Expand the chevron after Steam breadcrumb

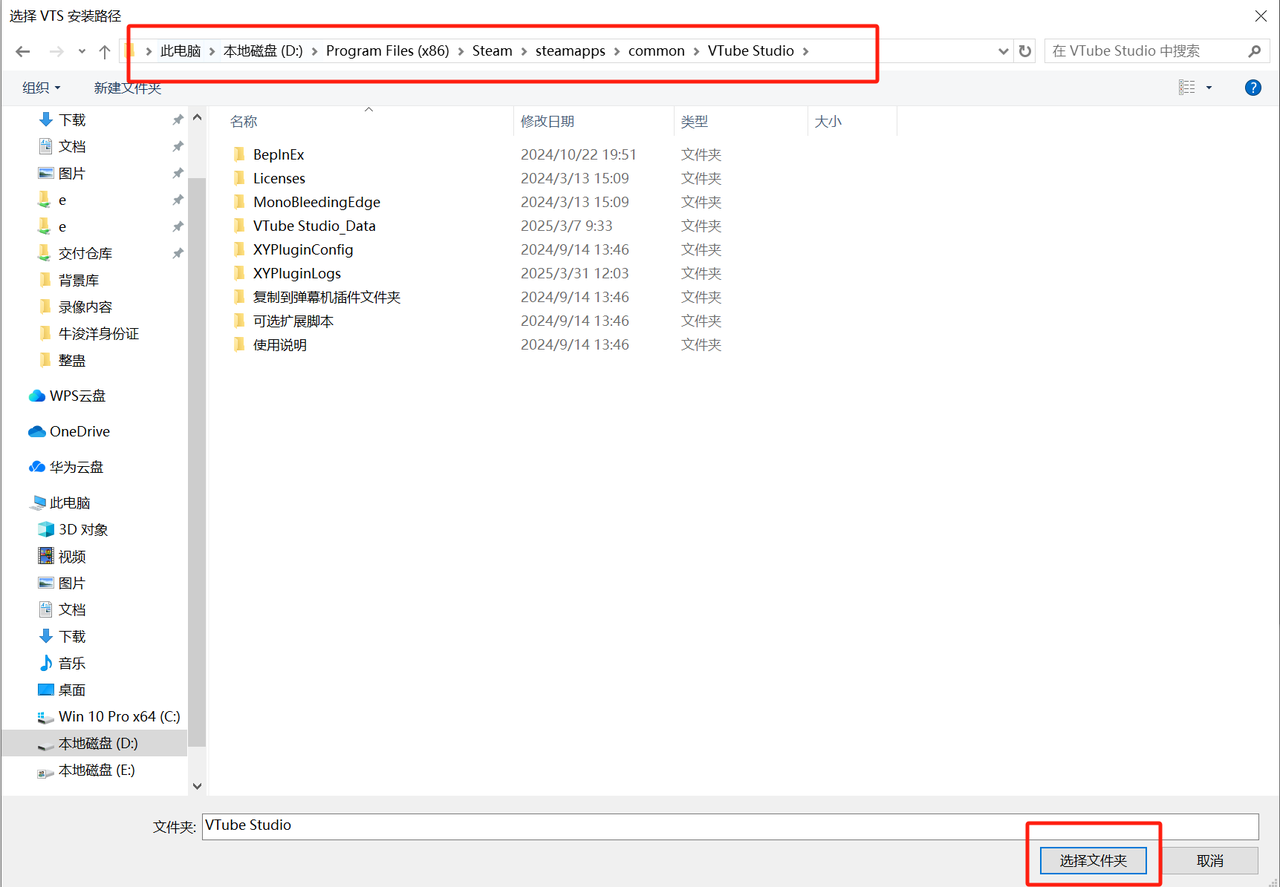pos(524,51)
